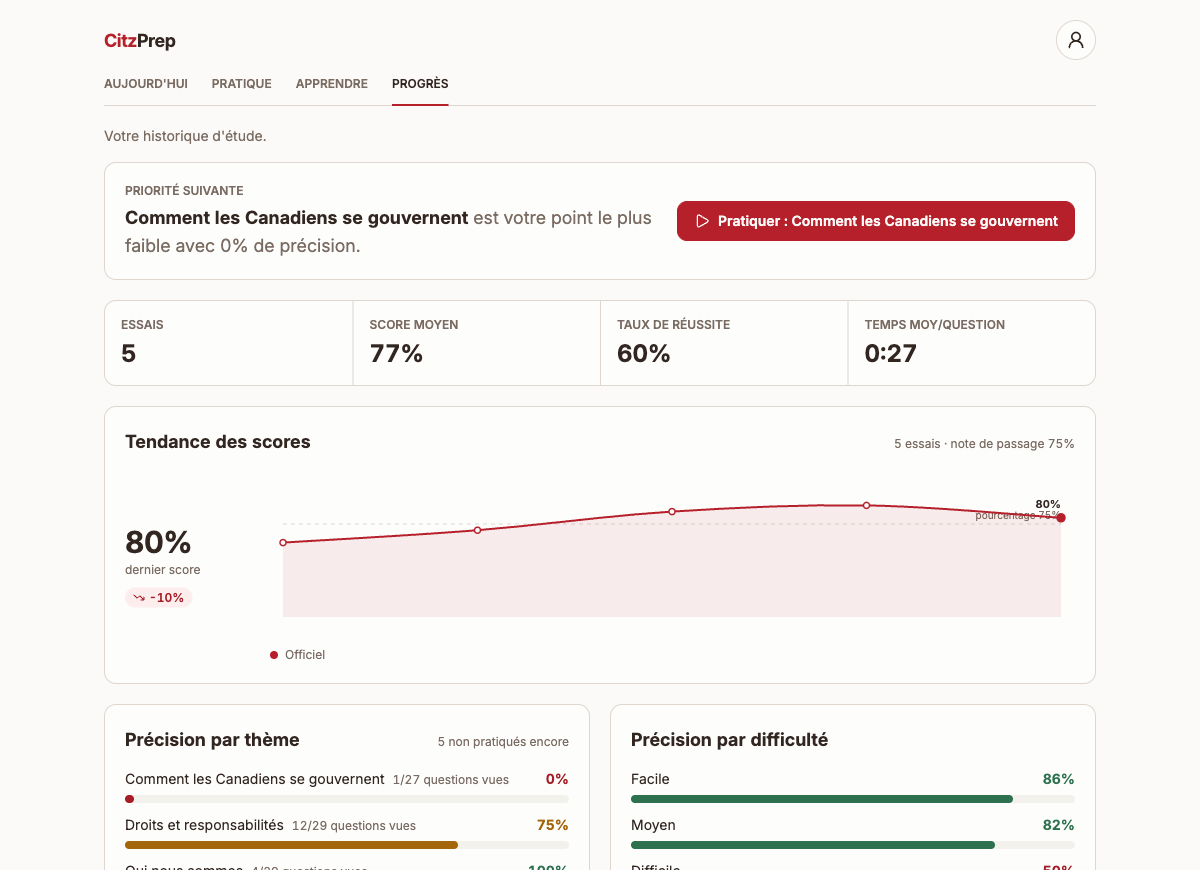1200x870 pixels.
Task: Click the third data point on the score chart
Action: 672,511
